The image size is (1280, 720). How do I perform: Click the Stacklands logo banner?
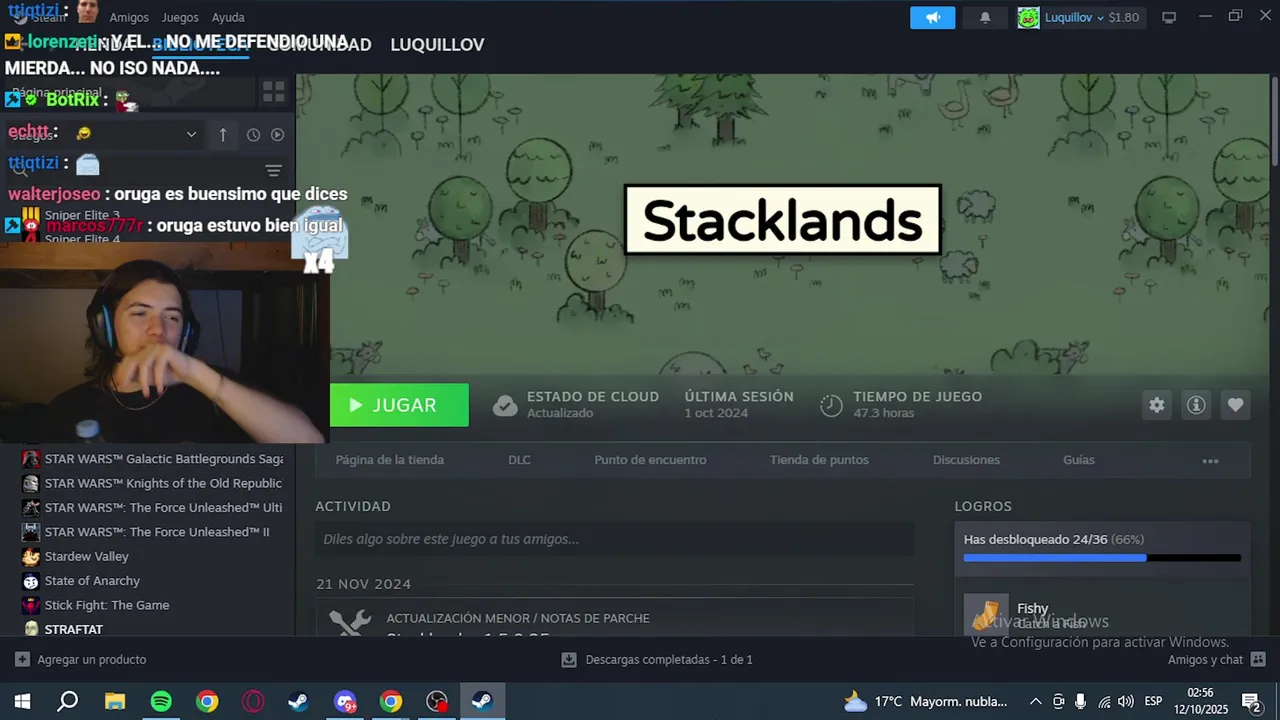click(x=783, y=220)
